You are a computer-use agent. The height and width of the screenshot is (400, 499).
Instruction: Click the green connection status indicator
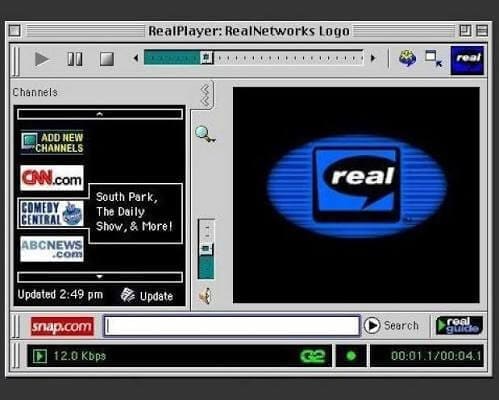(x=351, y=356)
